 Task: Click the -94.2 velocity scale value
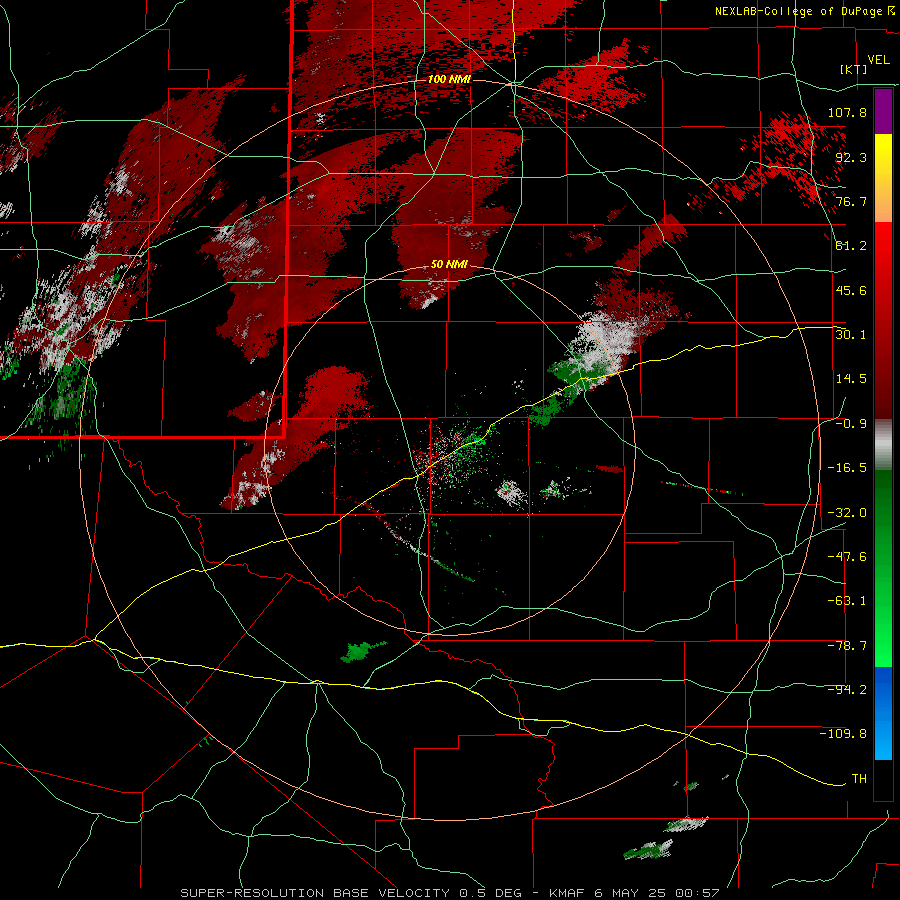coord(847,690)
